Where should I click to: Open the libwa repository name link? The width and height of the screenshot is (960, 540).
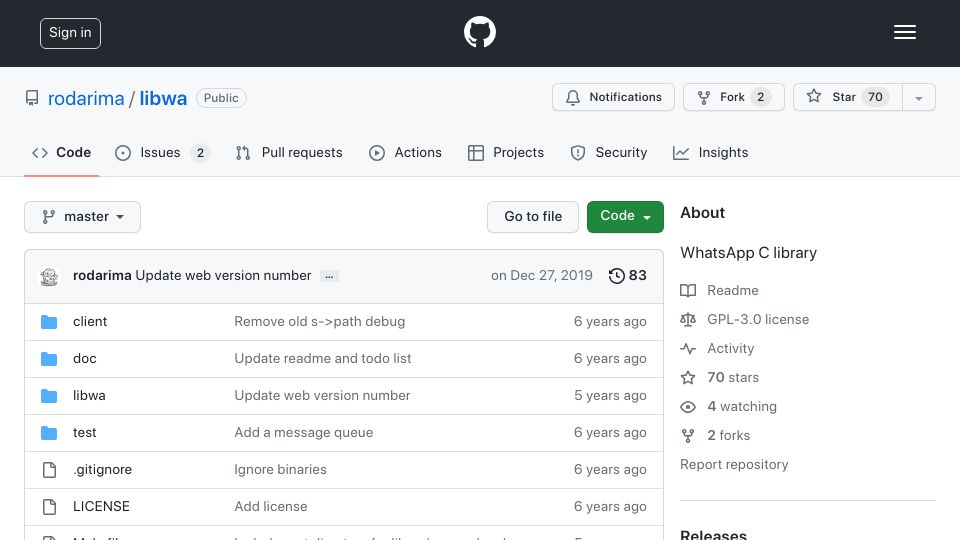click(163, 99)
